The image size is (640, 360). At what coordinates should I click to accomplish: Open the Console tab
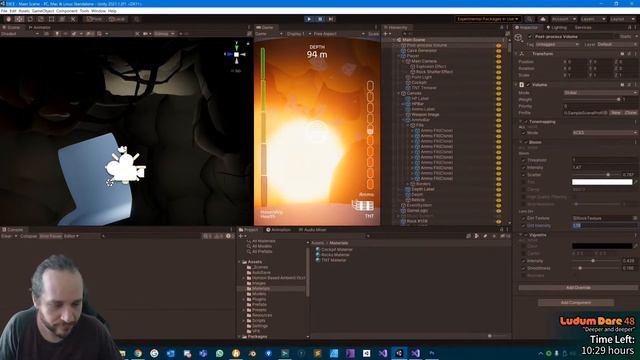pos(13,230)
